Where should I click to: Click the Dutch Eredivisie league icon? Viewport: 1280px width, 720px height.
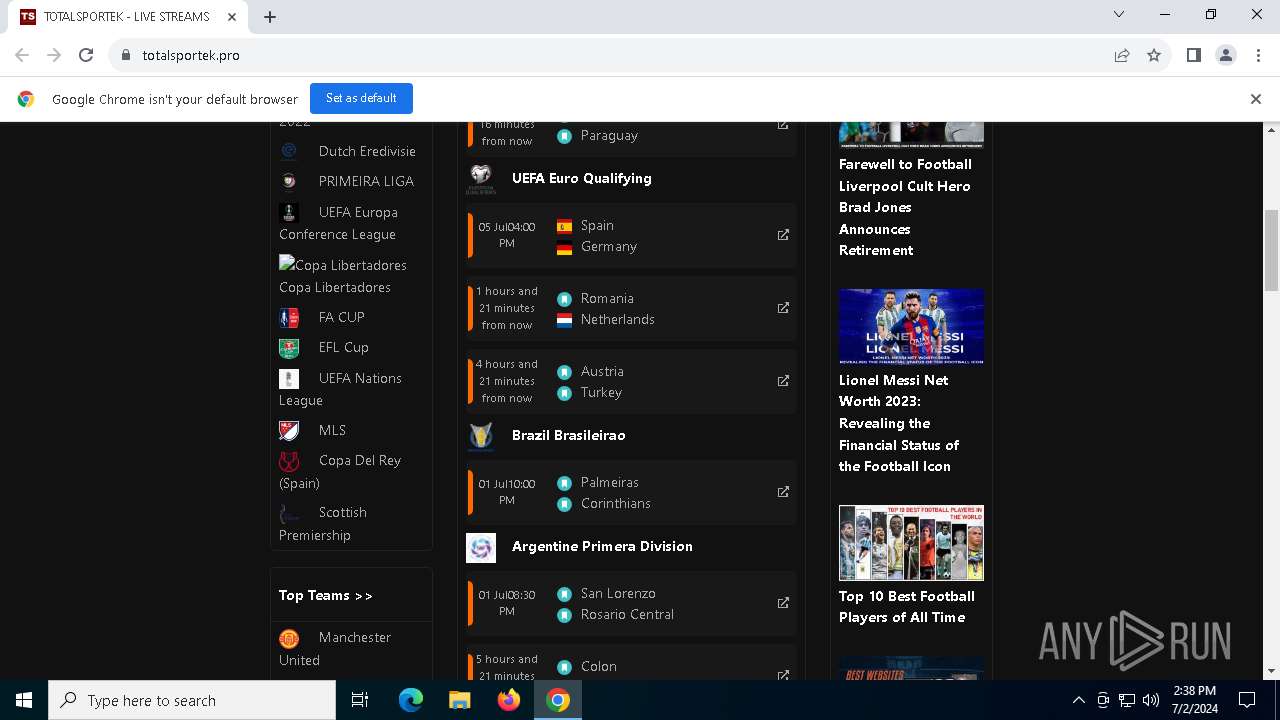click(289, 151)
